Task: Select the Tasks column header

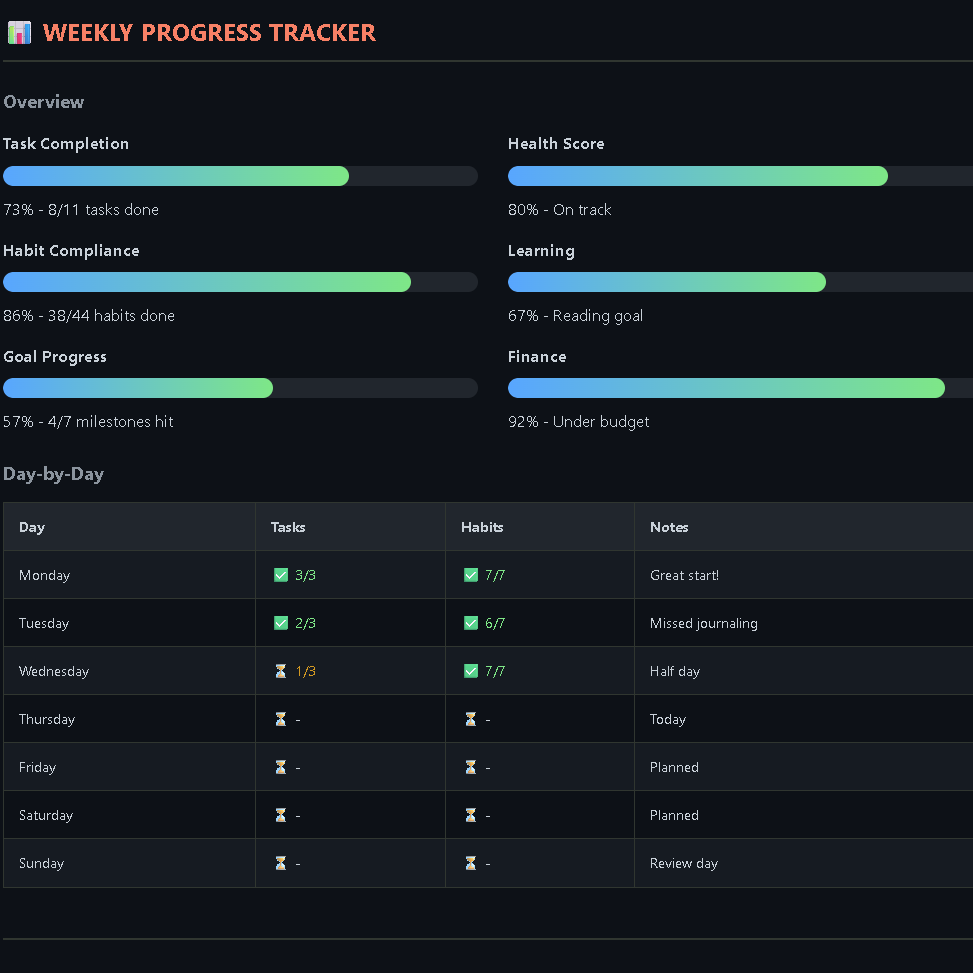Action: pos(288,527)
